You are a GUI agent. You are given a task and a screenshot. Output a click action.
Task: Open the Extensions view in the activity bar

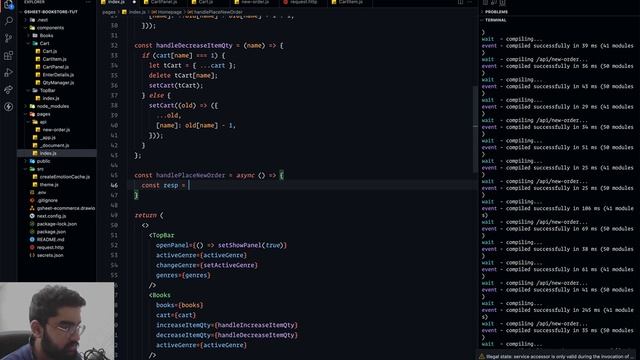coord(9,56)
